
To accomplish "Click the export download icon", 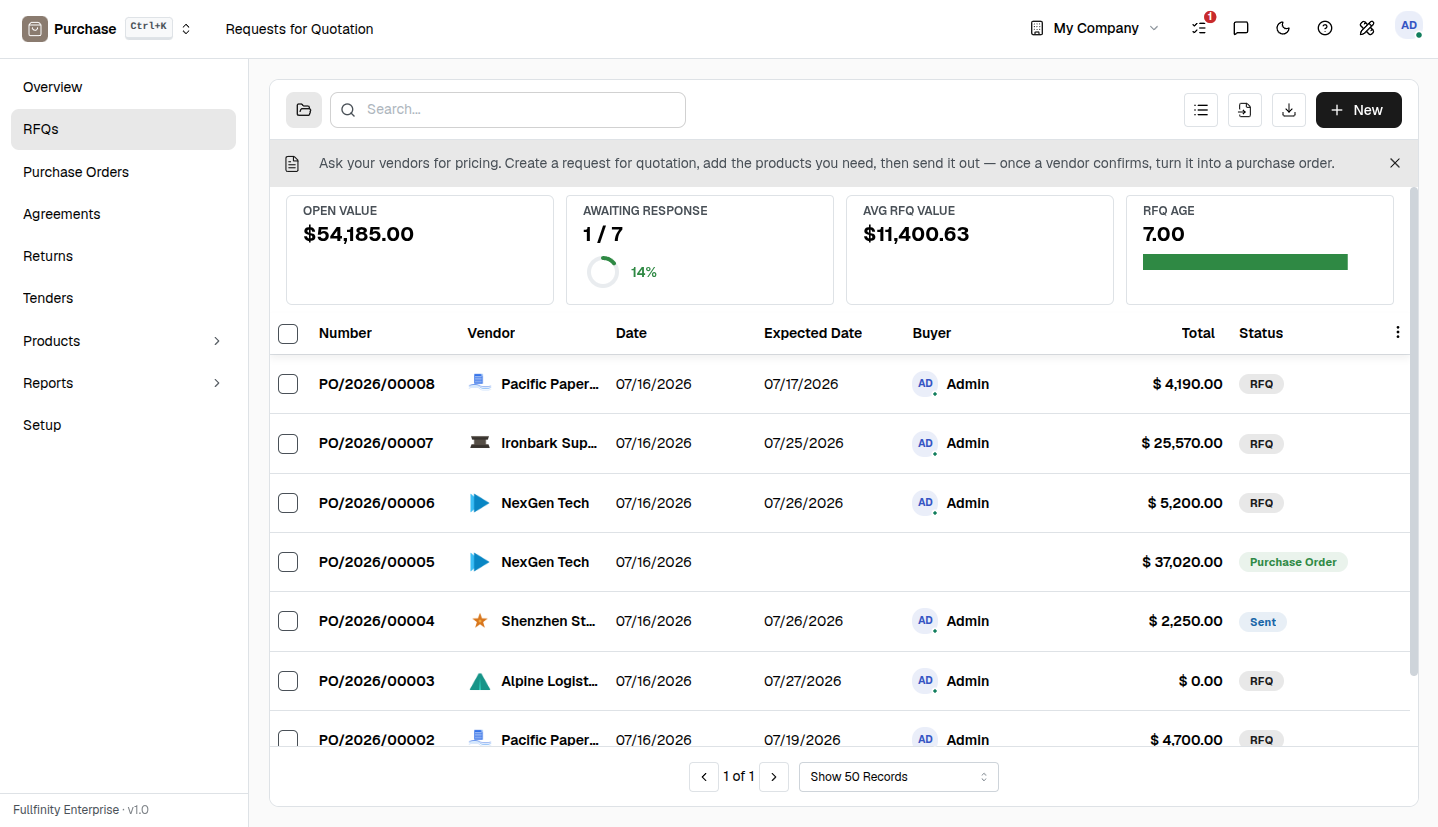I will point(1289,110).
